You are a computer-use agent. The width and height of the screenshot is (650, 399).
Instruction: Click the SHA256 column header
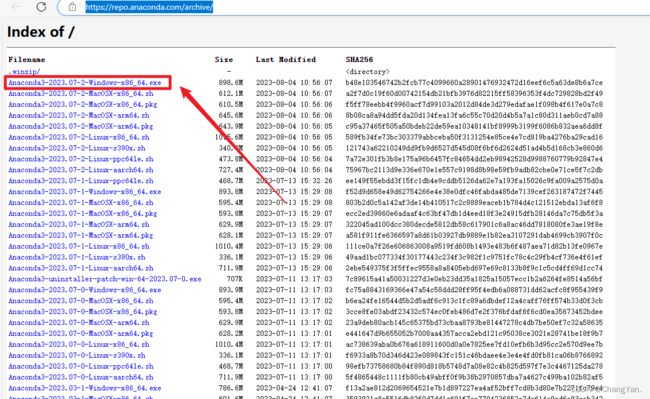point(359,60)
